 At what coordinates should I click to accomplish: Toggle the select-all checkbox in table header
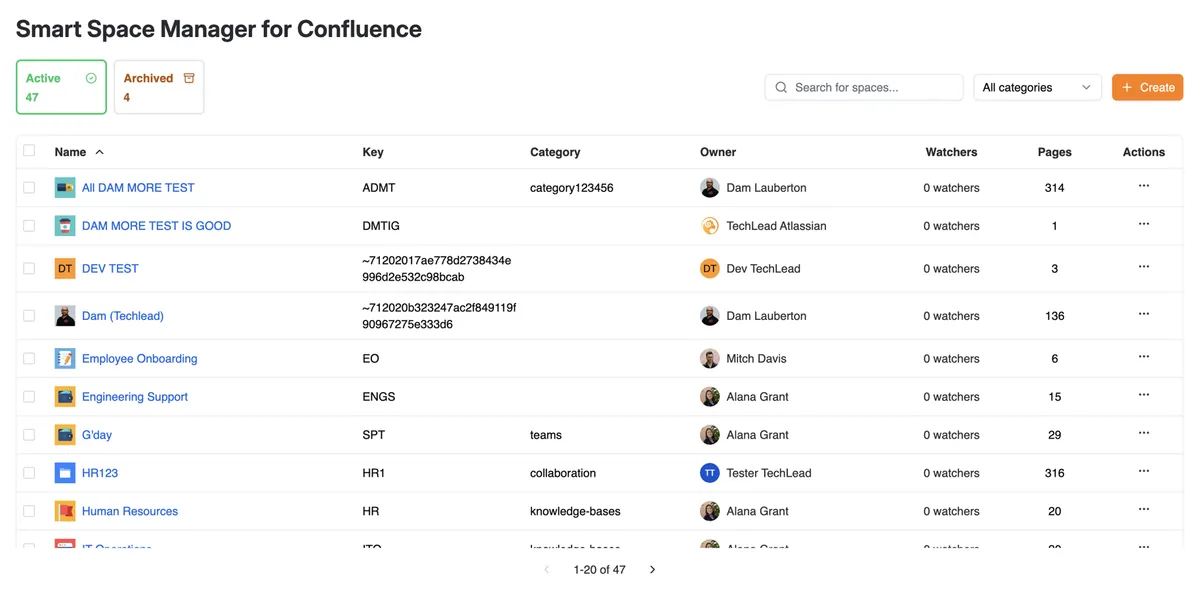[x=29, y=151]
